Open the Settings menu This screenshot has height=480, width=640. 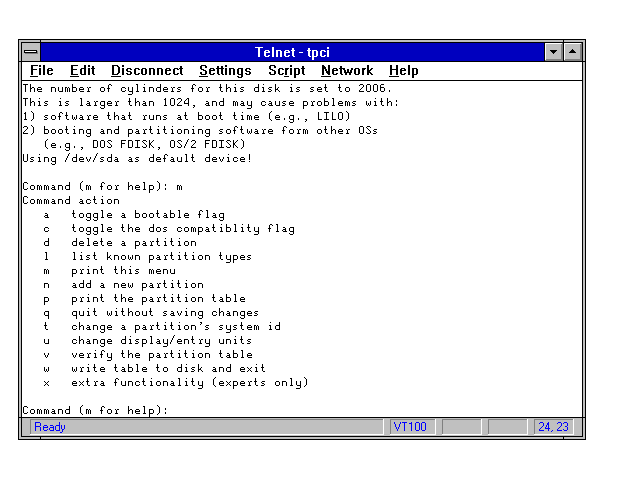[225, 71]
